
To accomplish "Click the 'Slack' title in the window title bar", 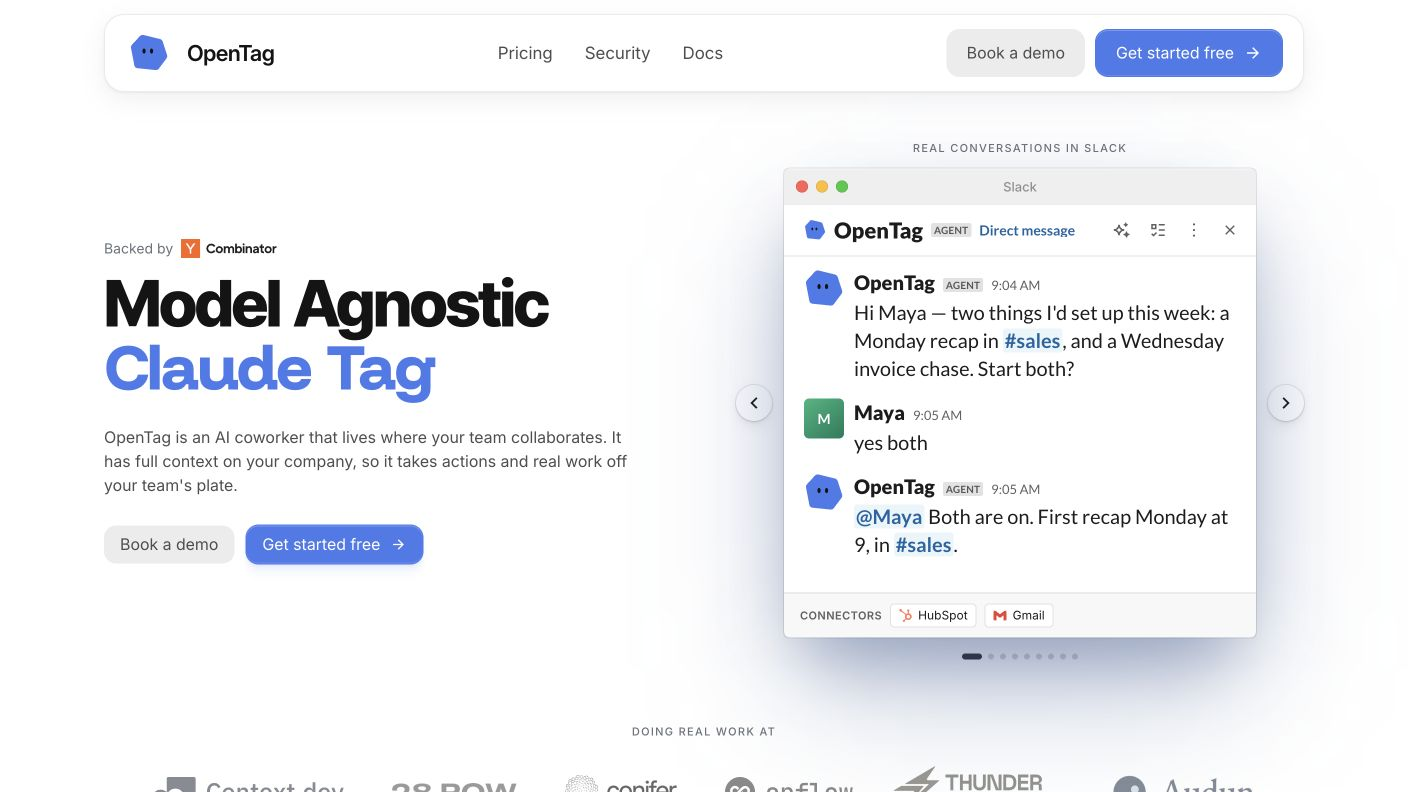I will (1020, 187).
